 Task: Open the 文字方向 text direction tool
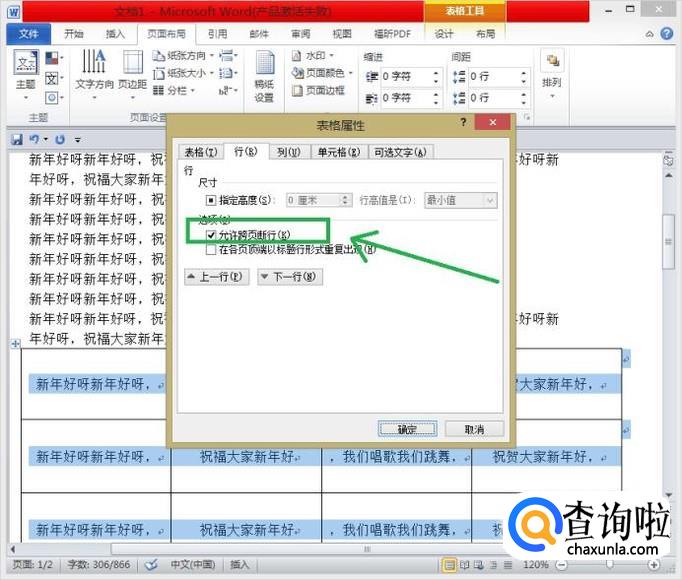tap(94, 73)
